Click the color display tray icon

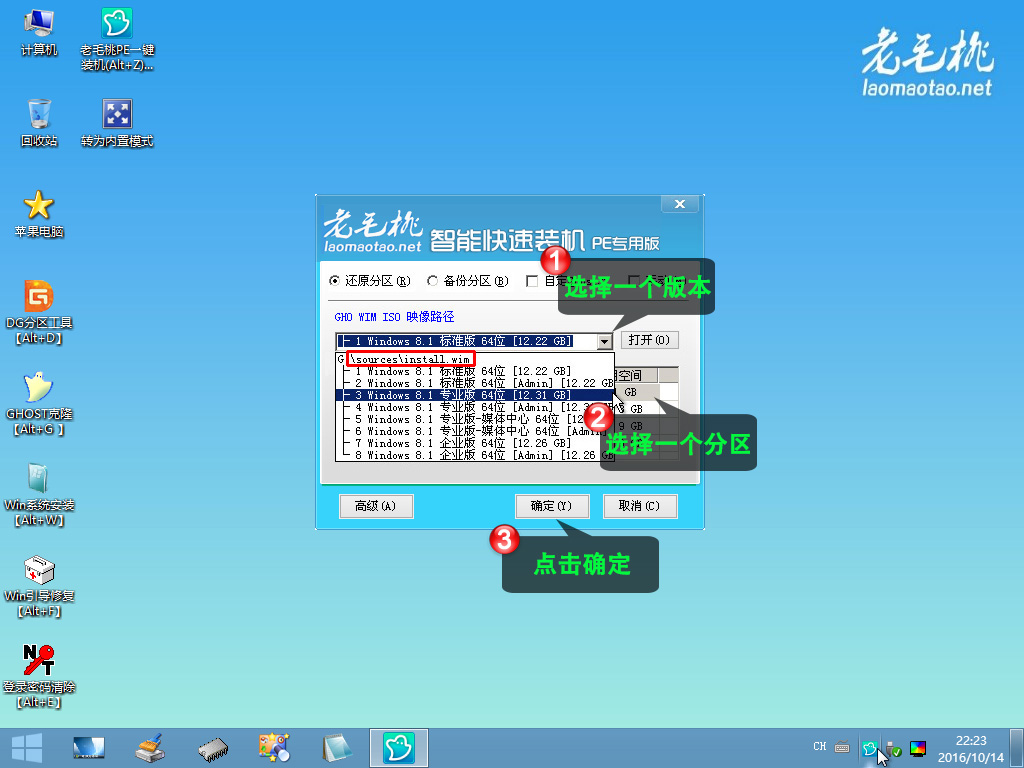tap(918, 748)
